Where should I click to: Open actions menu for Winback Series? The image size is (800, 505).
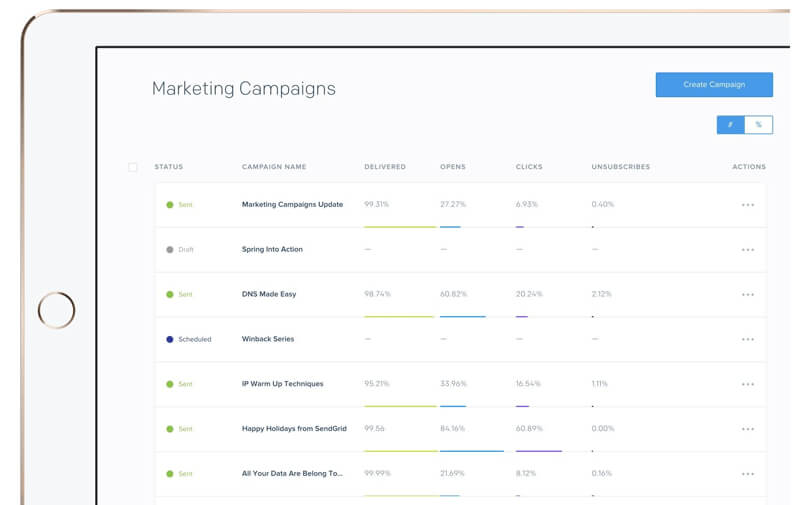(748, 339)
